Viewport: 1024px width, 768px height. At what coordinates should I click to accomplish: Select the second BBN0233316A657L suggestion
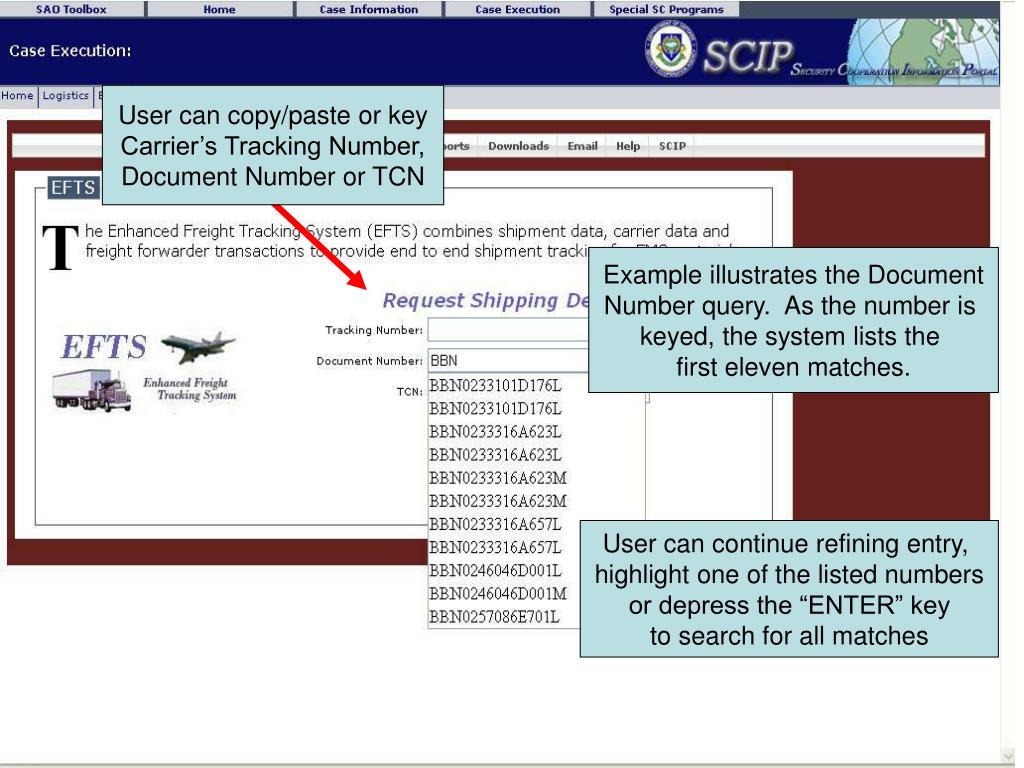click(x=495, y=547)
